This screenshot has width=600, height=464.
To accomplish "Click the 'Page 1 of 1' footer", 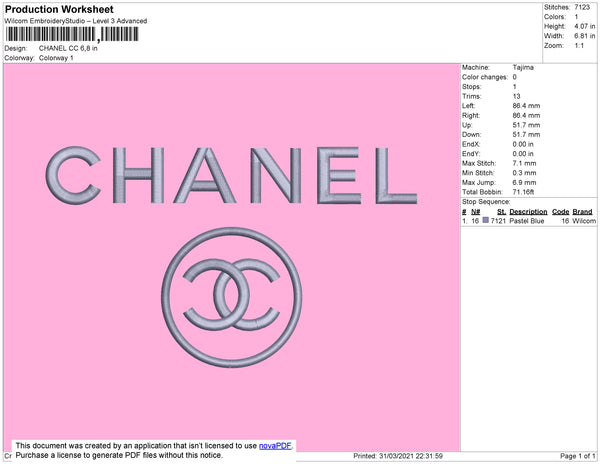I will (x=578, y=456).
